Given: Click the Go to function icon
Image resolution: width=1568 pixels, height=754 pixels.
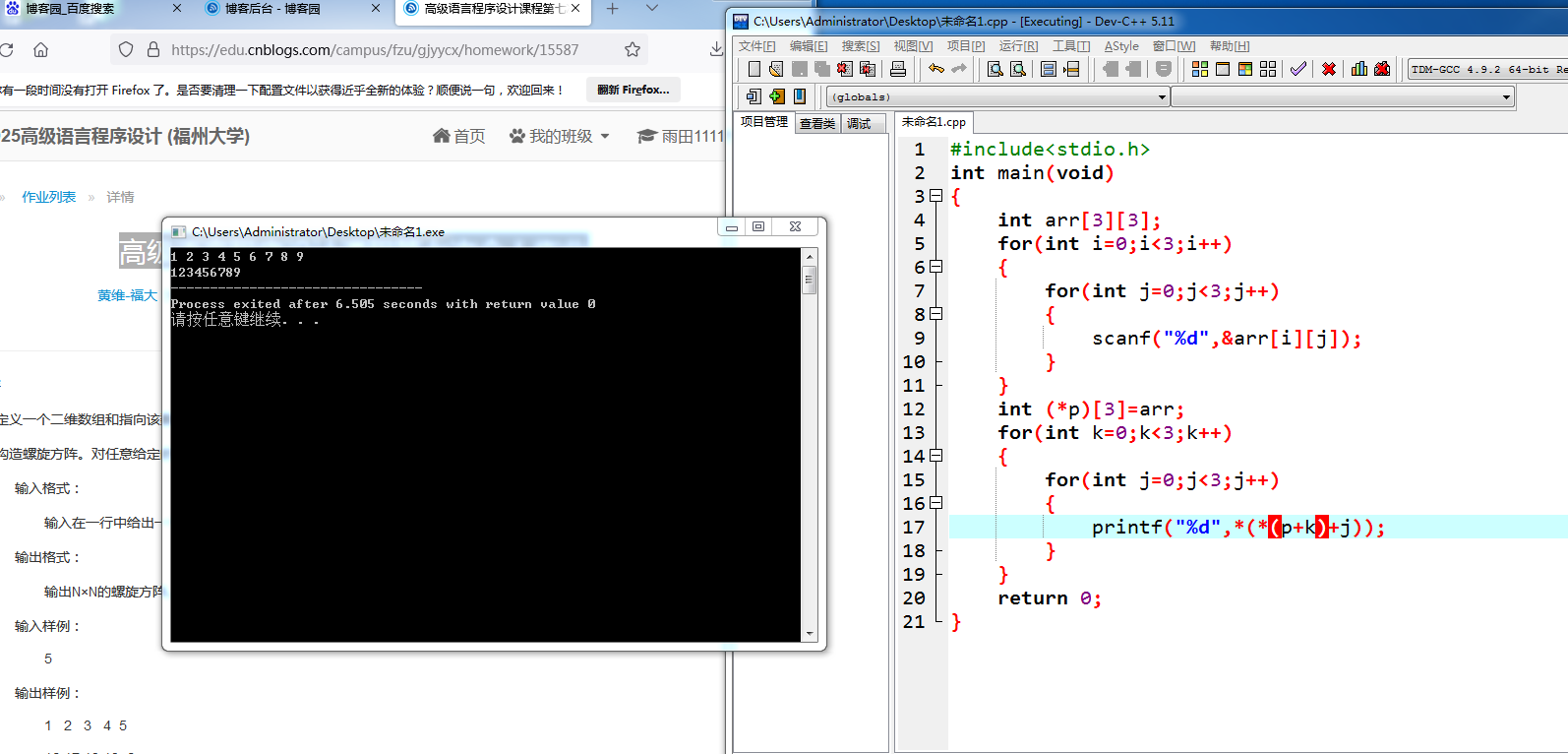Looking at the screenshot, I should pyautogui.click(x=1049, y=69).
